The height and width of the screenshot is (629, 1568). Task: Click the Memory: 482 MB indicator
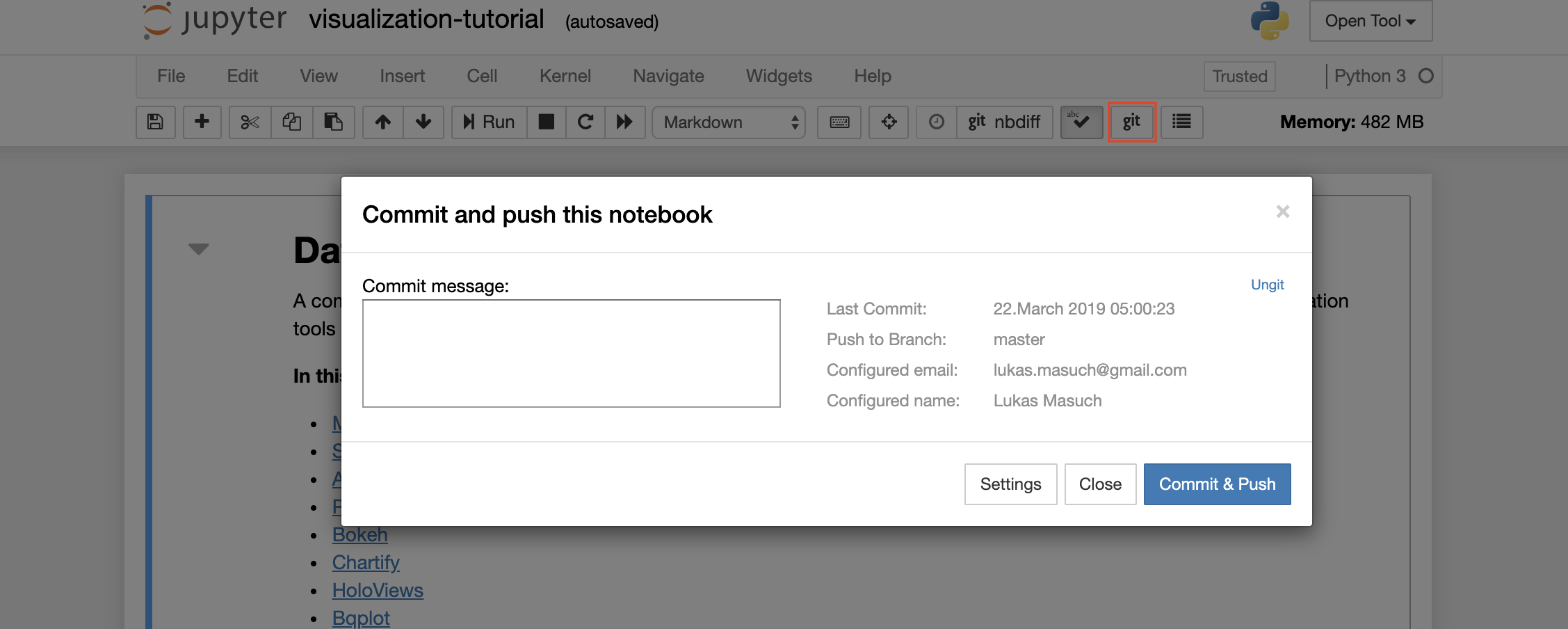1352,122
